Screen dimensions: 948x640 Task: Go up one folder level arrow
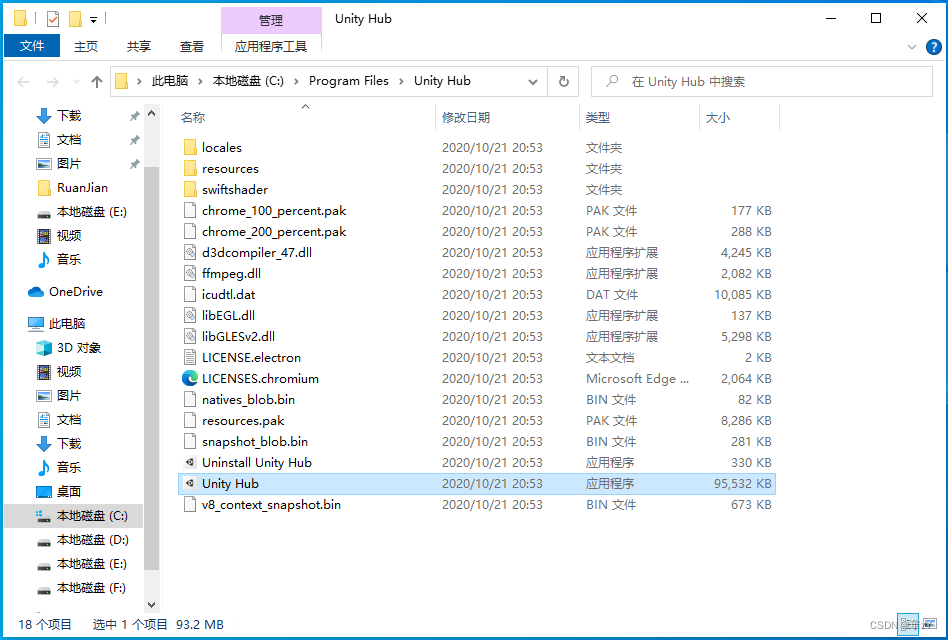97,82
